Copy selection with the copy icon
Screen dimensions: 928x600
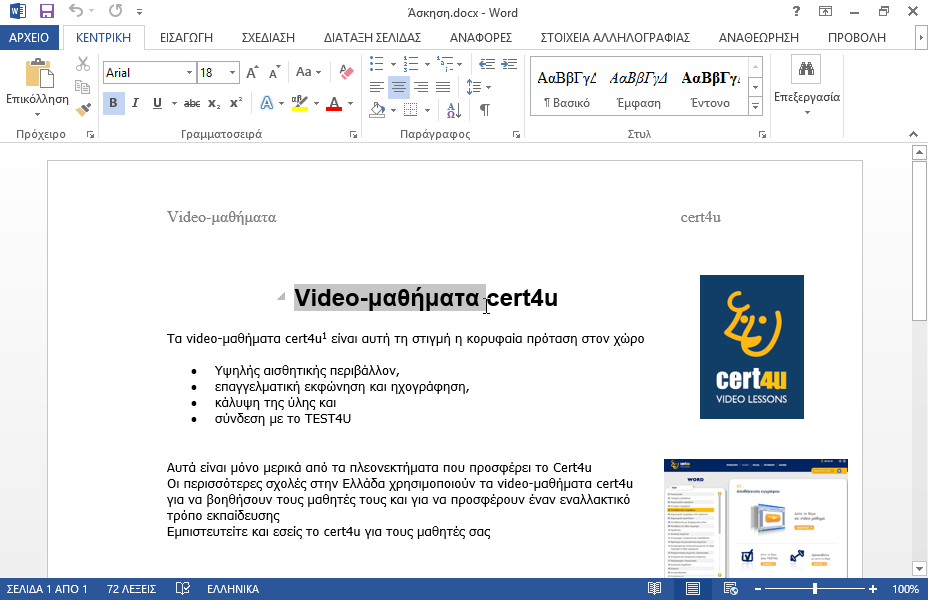tap(83, 87)
